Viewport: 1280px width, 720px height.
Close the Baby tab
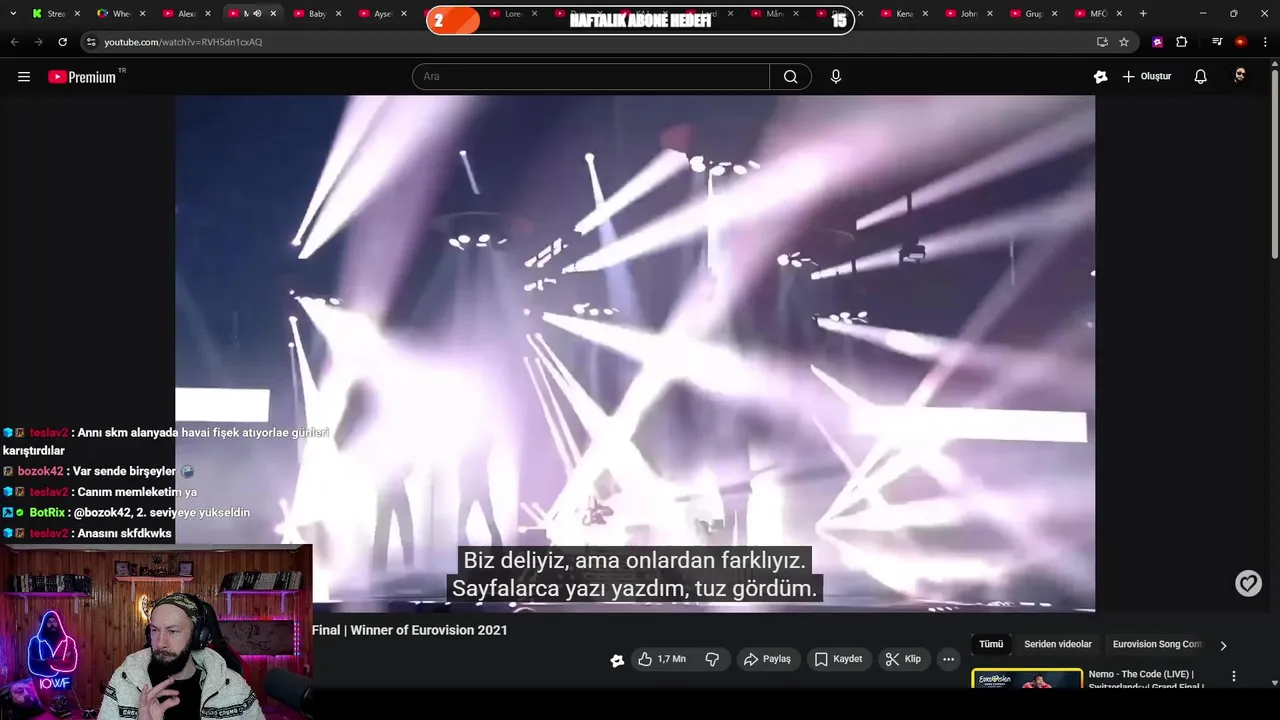click(x=338, y=14)
